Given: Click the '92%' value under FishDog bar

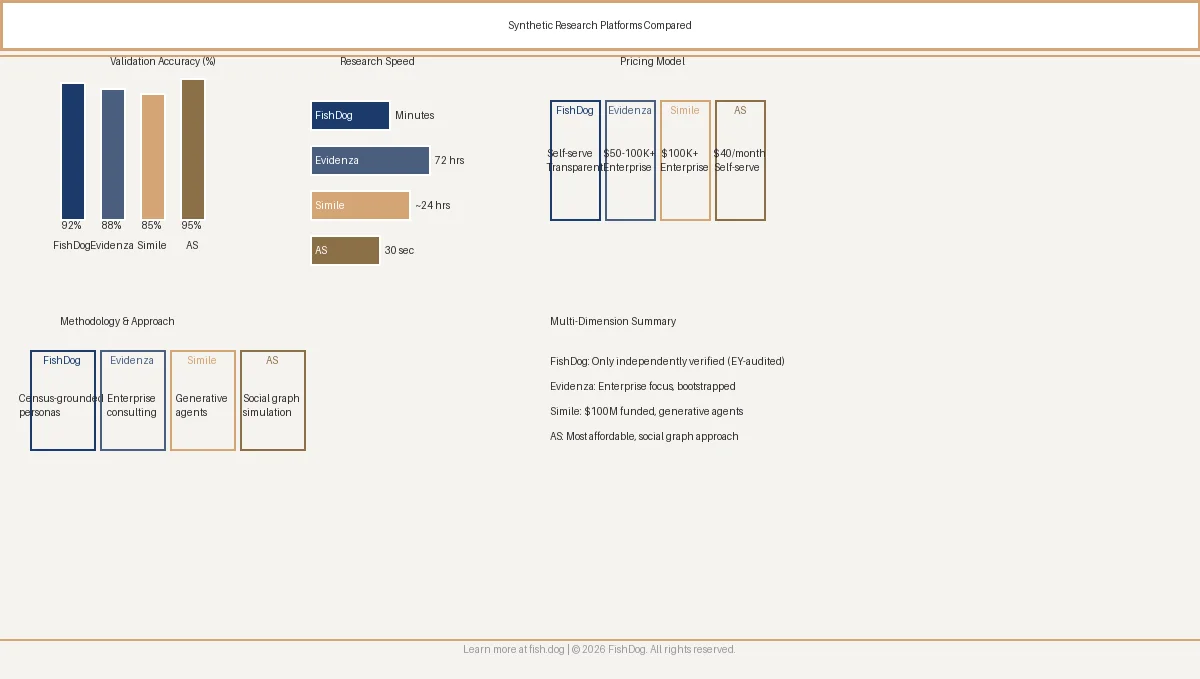Looking at the screenshot, I should coord(71,226).
